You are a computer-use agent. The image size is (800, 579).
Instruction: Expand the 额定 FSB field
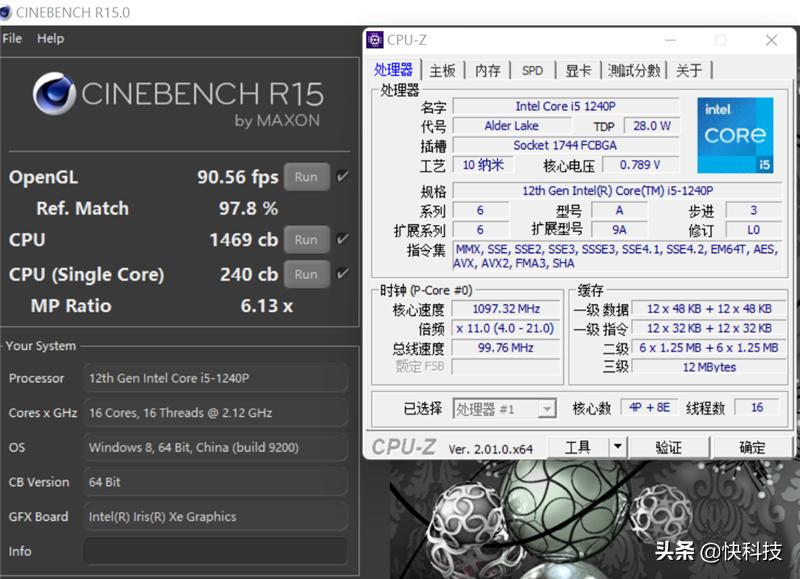pyautogui.click(x=505, y=366)
